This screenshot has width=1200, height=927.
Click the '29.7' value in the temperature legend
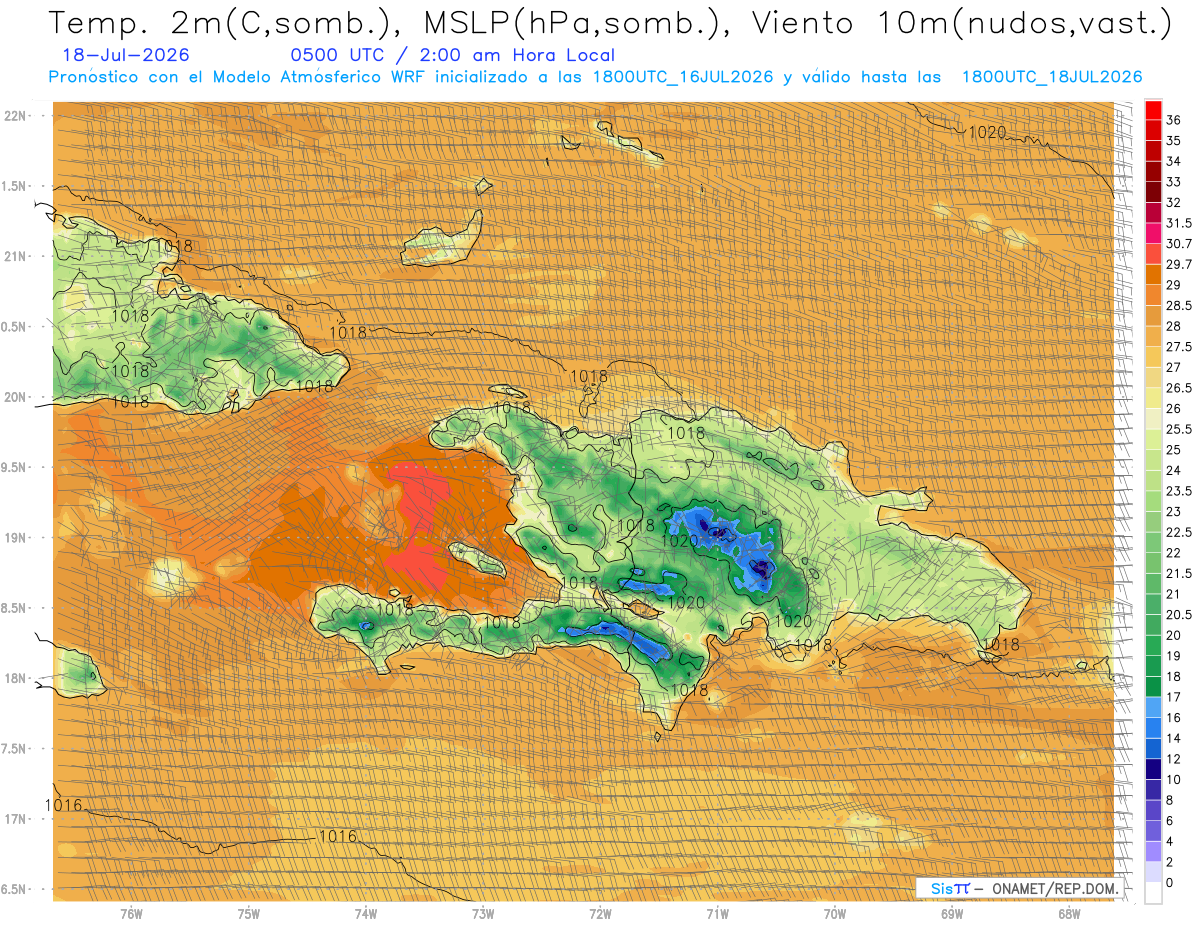point(1178,264)
